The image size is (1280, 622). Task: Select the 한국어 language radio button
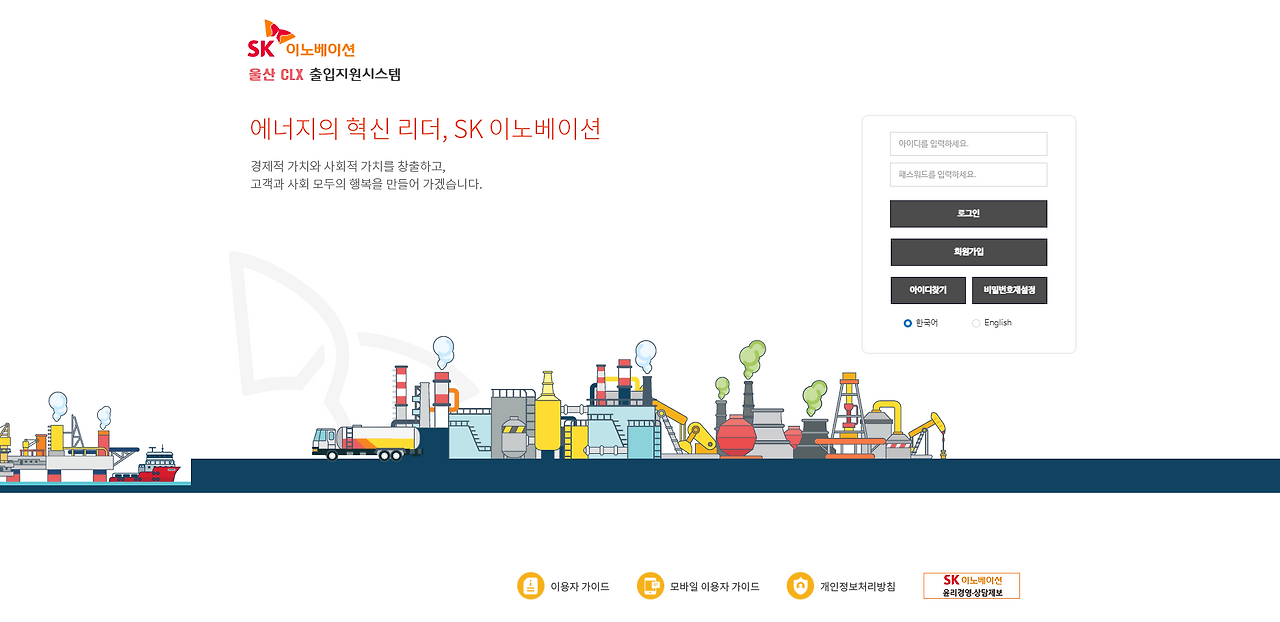pos(907,322)
